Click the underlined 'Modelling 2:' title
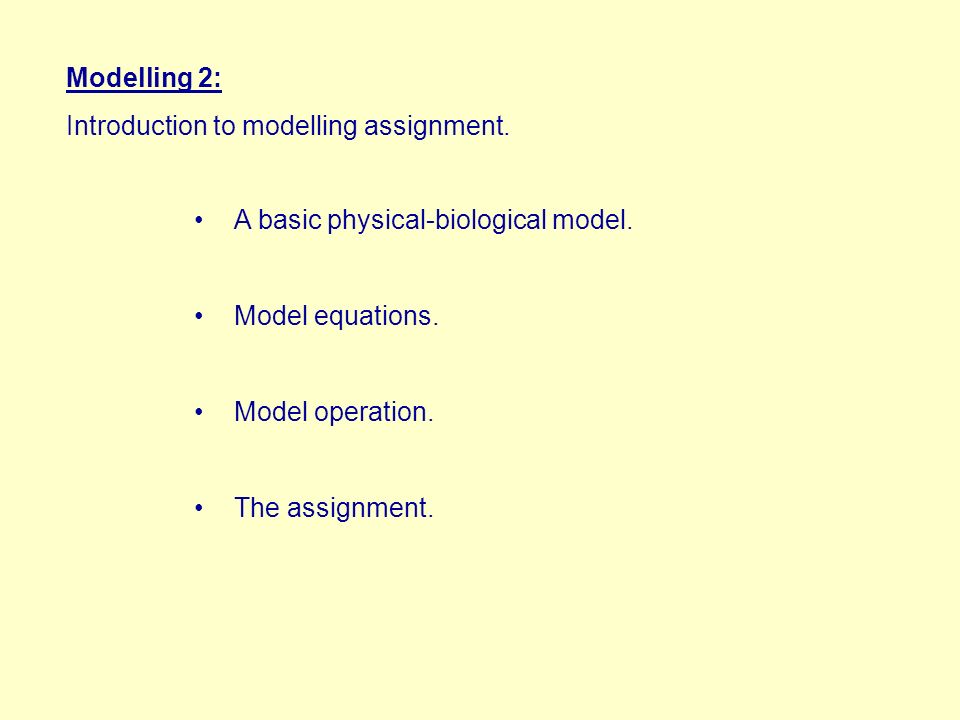Image resolution: width=960 pixels, height=720 pixels. pyautogui.click(x=144, y=79)
